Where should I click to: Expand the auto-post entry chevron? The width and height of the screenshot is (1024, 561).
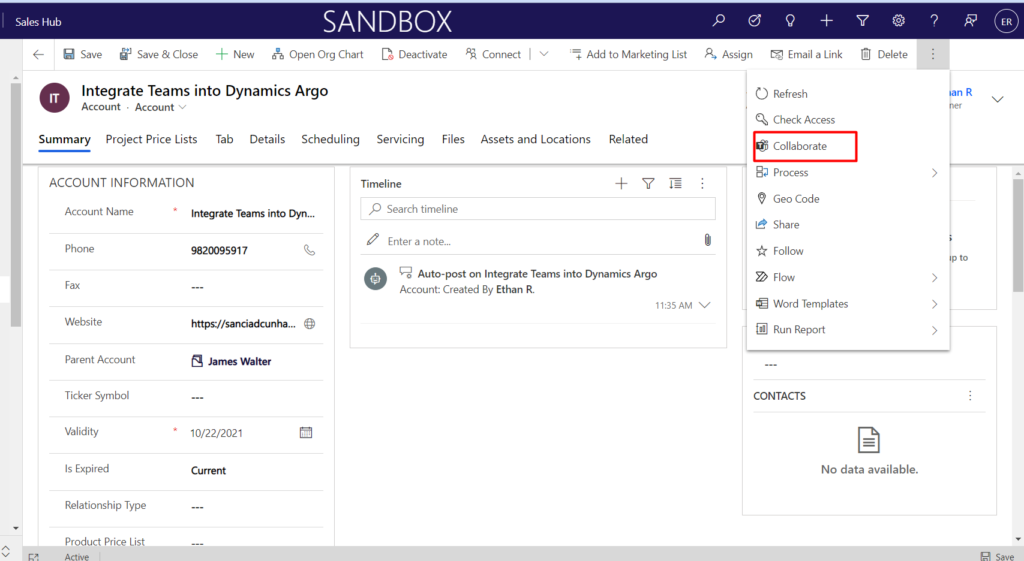pyautogui.click(x=704, y=305)
